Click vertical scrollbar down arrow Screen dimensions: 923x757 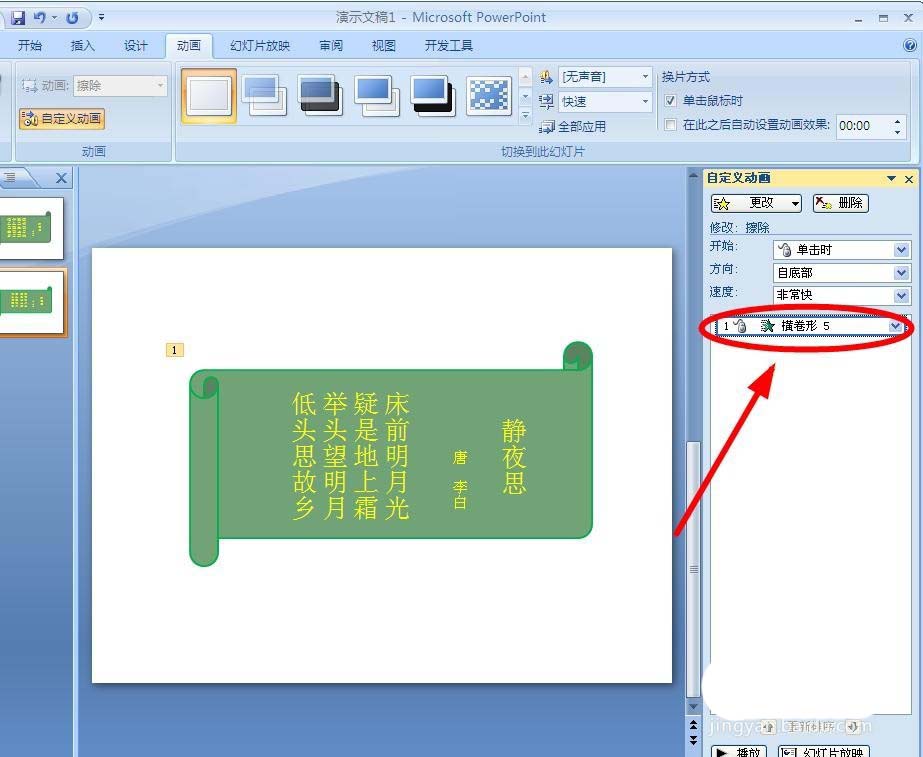(694, 706)
